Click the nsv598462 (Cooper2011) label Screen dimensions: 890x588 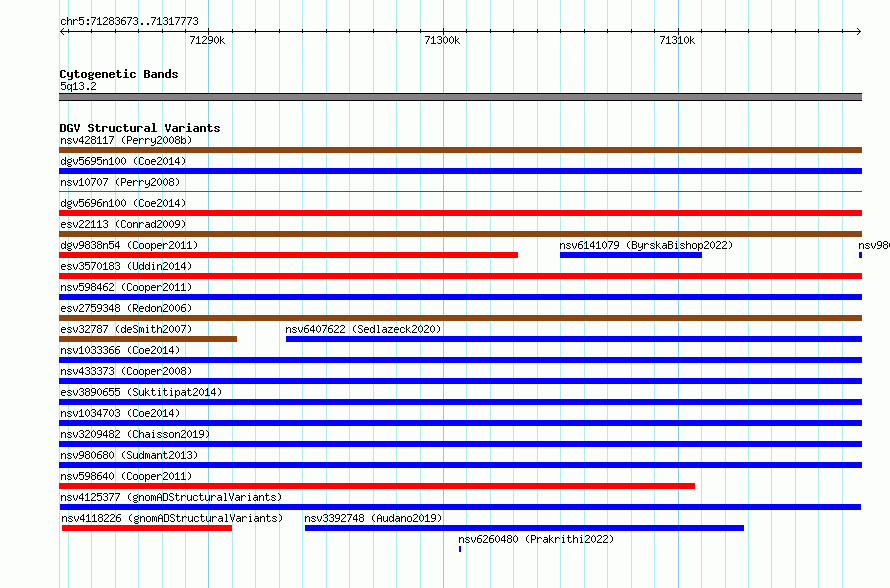126,287
